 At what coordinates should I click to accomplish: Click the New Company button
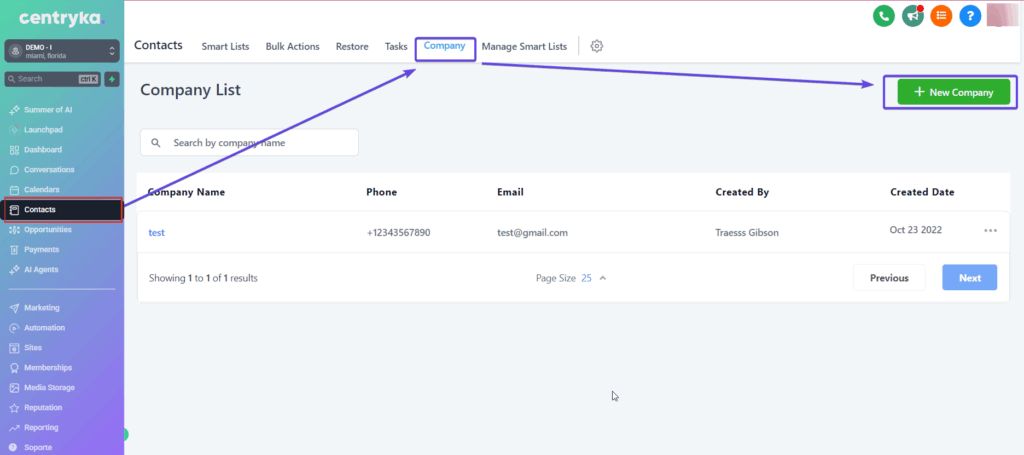click(x=953, y=92)
